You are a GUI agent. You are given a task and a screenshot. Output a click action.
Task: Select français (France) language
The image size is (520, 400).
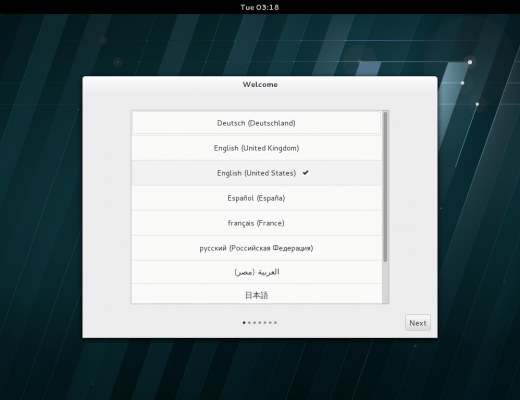tap(256, 223)
